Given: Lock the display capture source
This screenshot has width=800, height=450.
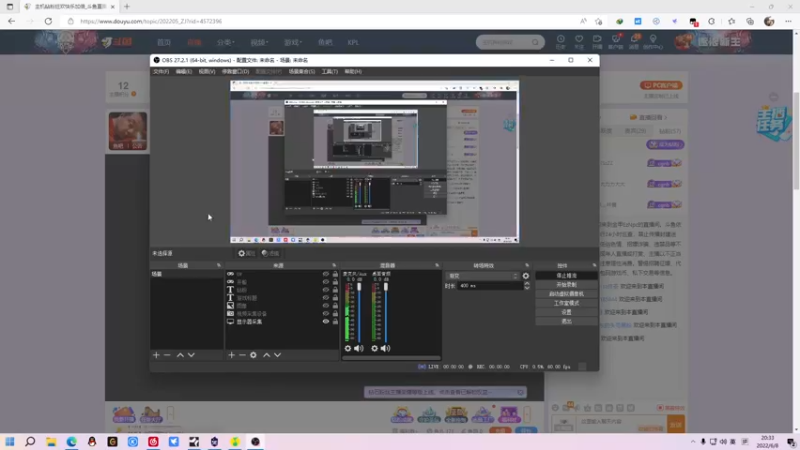Looking at the screenshot, I should pyautogui.click(x=335, y=321).
